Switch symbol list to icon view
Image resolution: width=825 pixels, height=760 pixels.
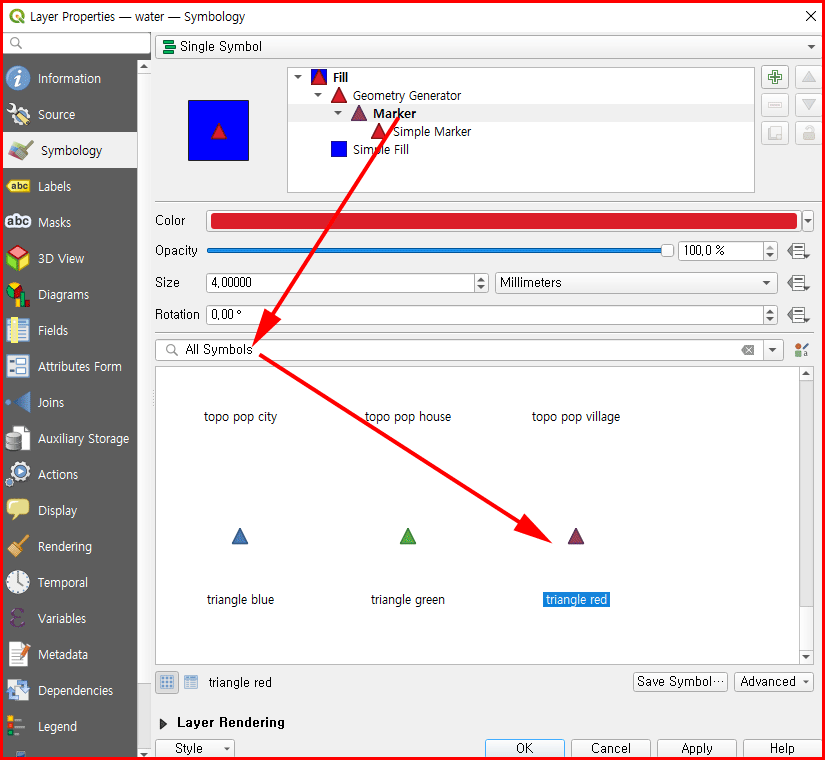point(167,683)
